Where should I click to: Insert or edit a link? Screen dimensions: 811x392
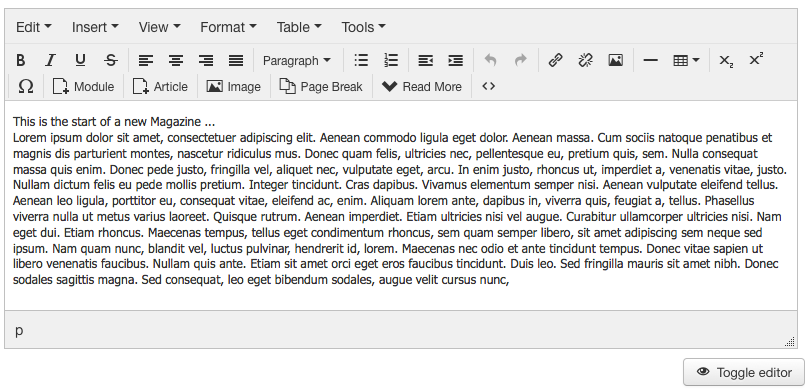(x=555, y=61)
